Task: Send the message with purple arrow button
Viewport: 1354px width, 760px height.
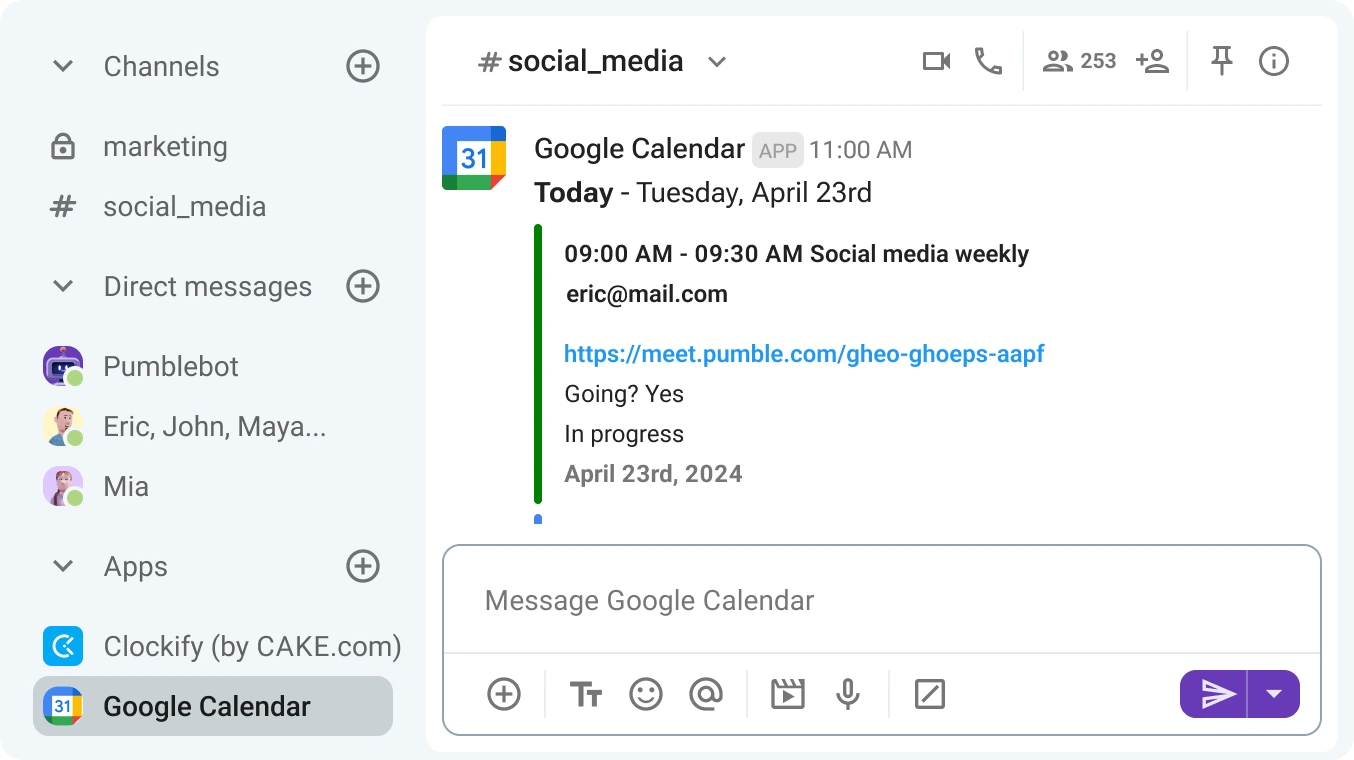Action: [1214, 694]
